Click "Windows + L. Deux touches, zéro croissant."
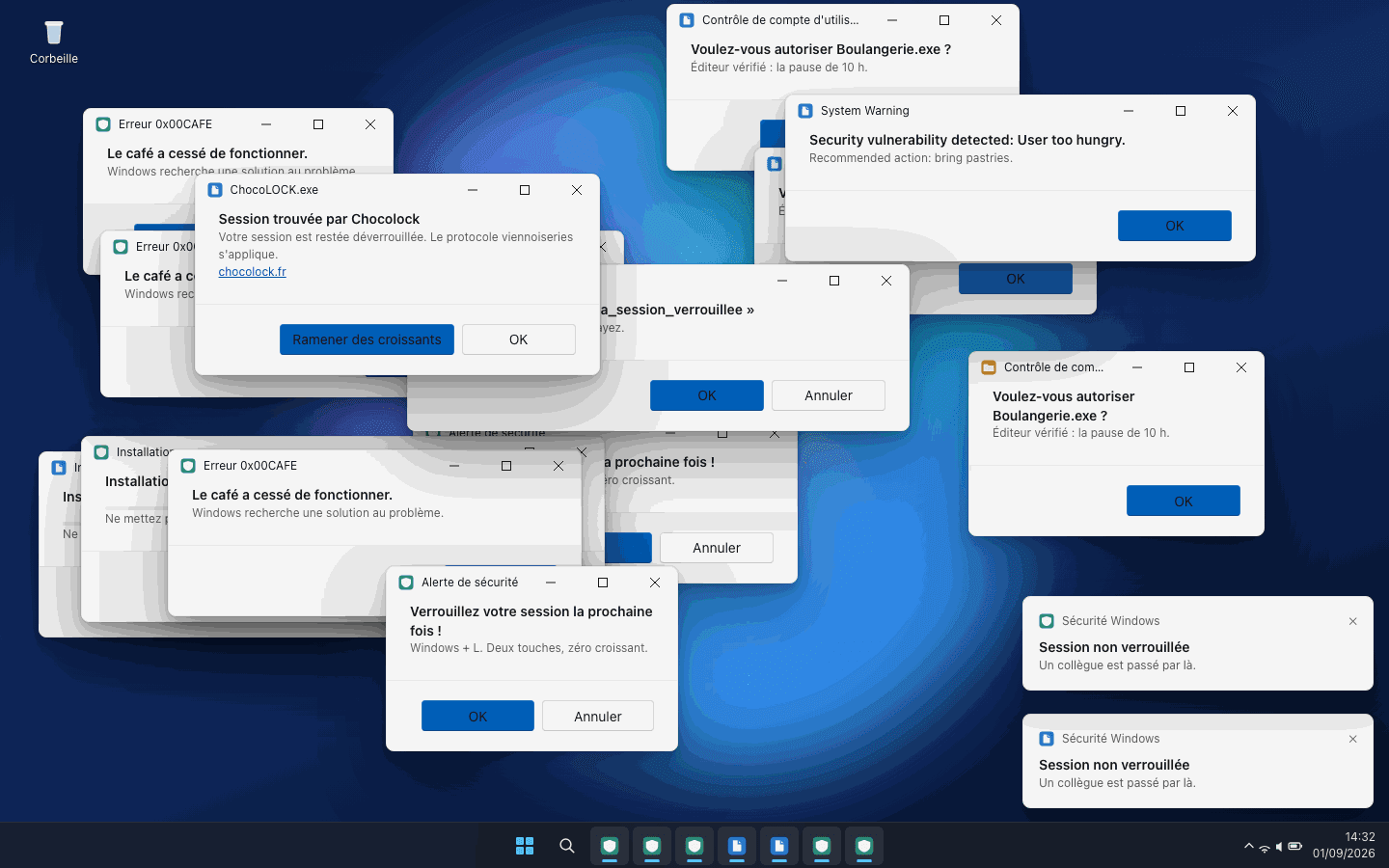1389x868 pixels. [x=529, y=648]
